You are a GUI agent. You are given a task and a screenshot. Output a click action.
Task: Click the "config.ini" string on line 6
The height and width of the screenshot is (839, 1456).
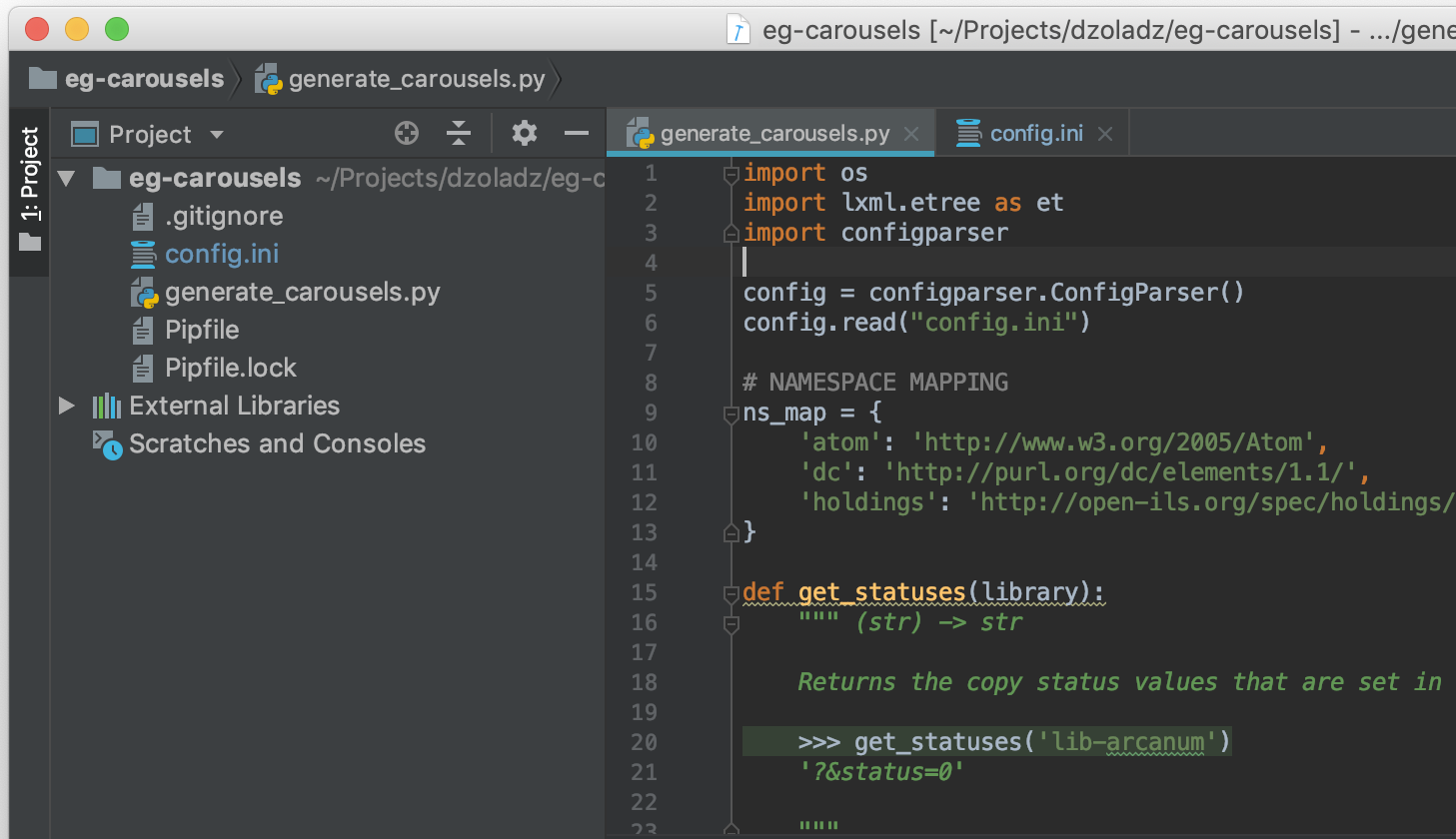coord(994,323)
